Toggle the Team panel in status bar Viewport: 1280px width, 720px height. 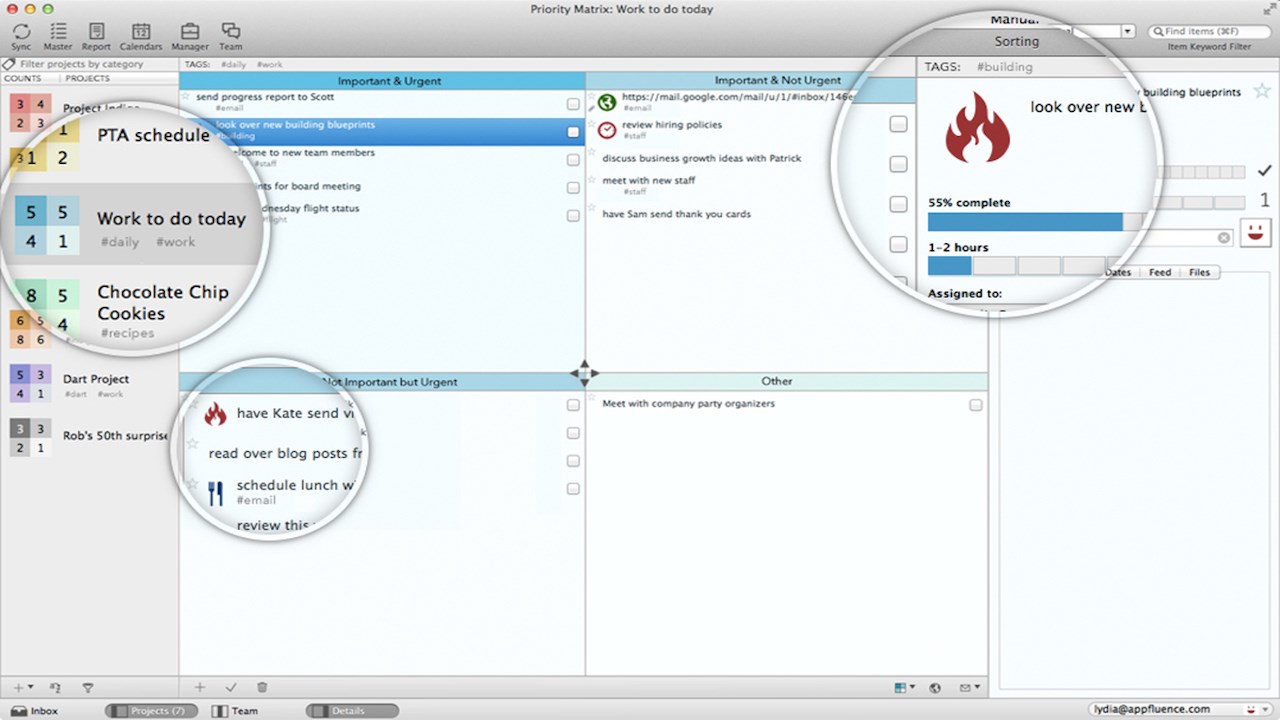(x=235, y=711)
